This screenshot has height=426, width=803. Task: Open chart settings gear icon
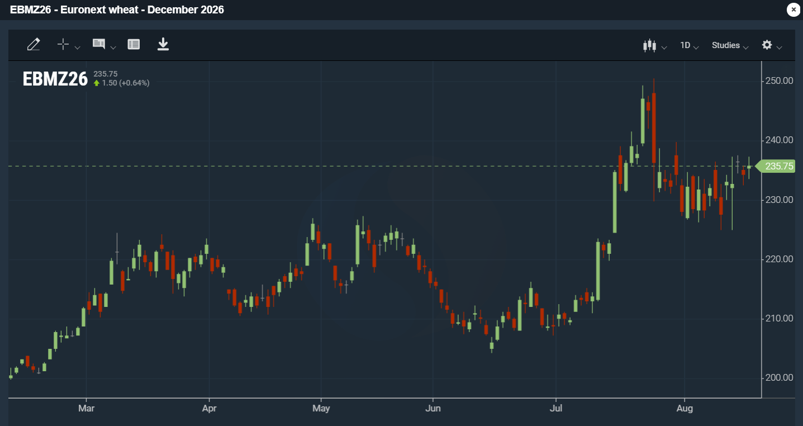tap(767, 45)
